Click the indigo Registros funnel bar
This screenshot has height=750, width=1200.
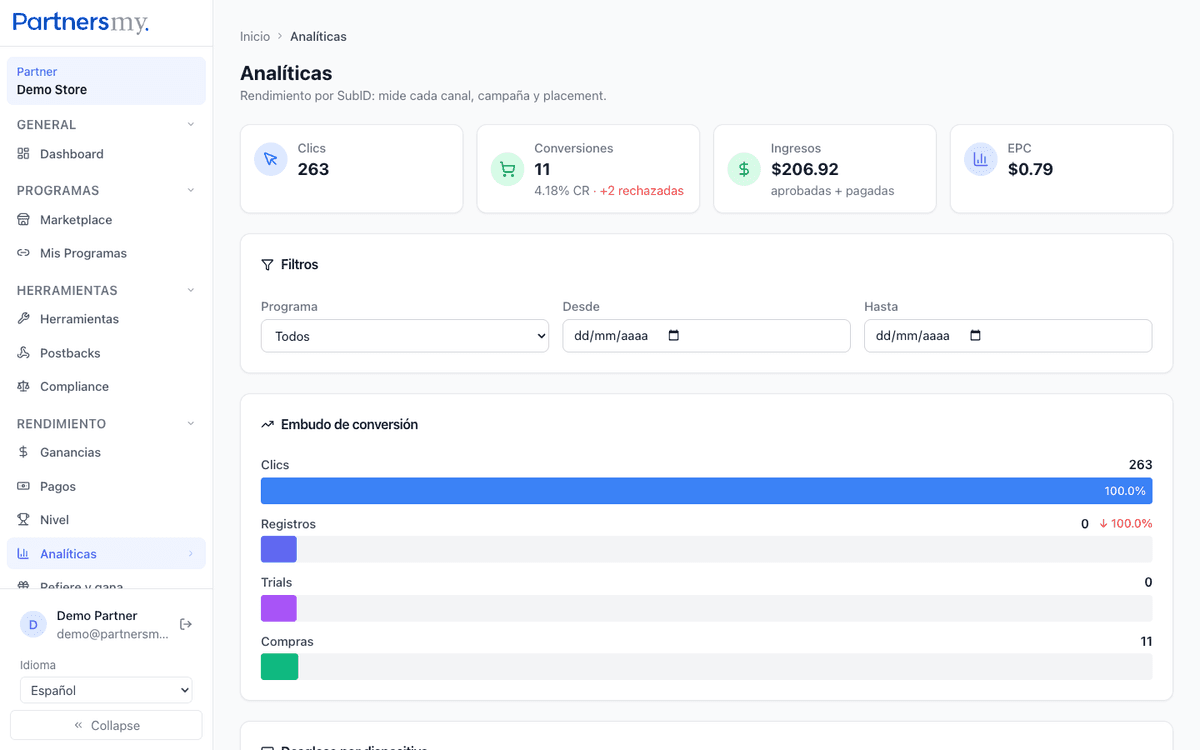pos(279,549)
